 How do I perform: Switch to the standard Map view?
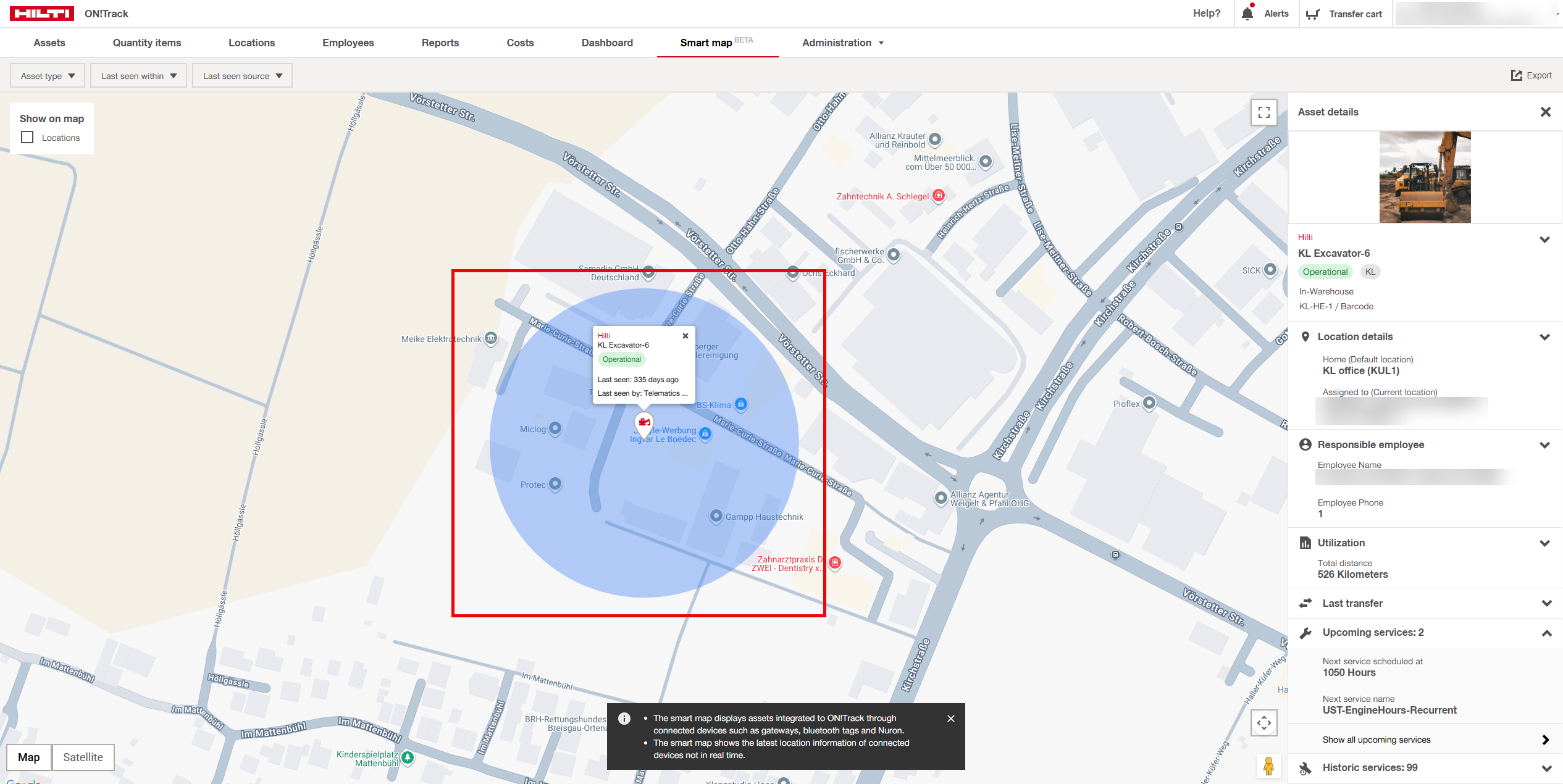pyautogui.click(x=29, y=757)
